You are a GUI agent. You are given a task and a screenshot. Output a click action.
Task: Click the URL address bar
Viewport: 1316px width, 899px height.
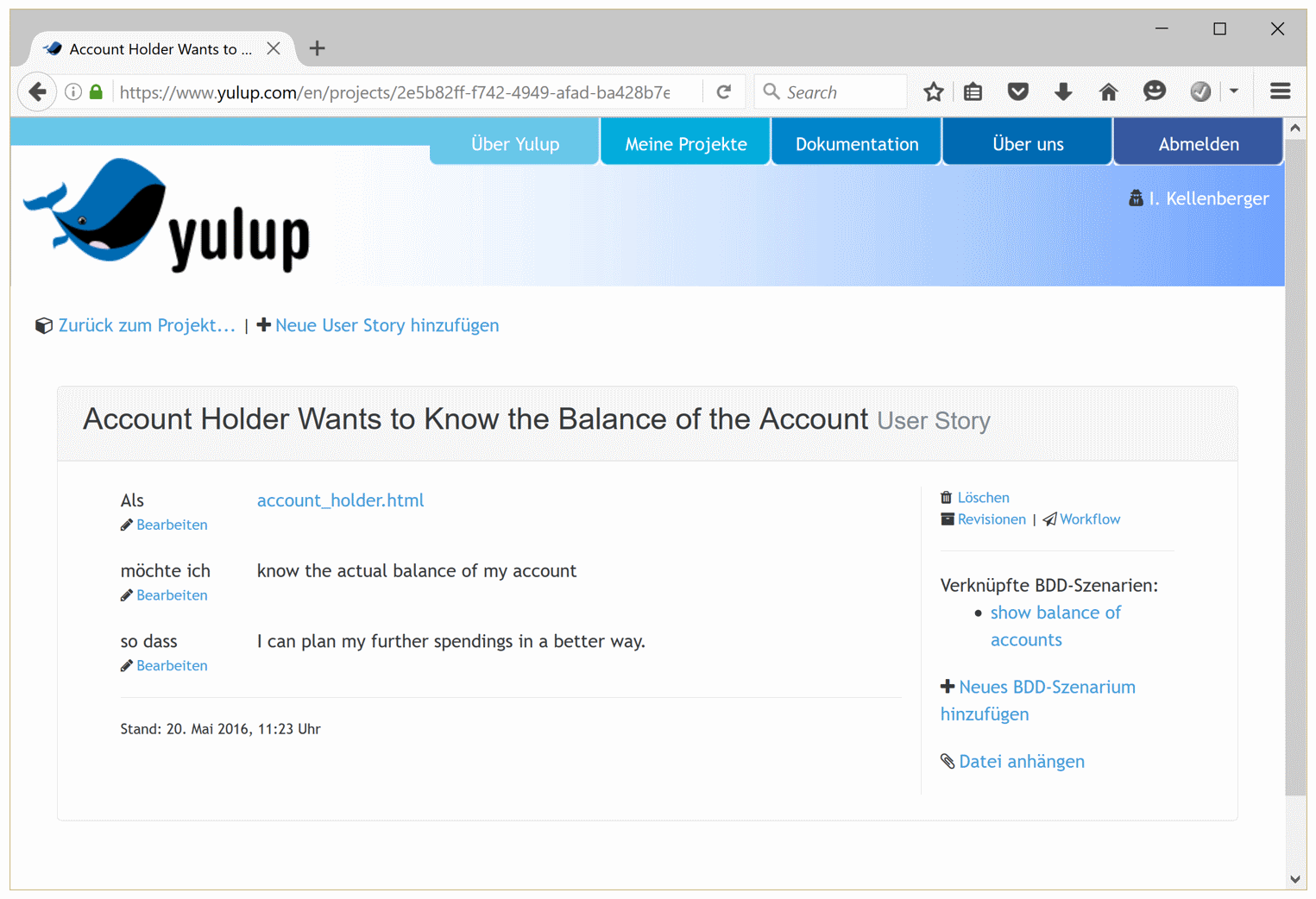click(395, 92)
